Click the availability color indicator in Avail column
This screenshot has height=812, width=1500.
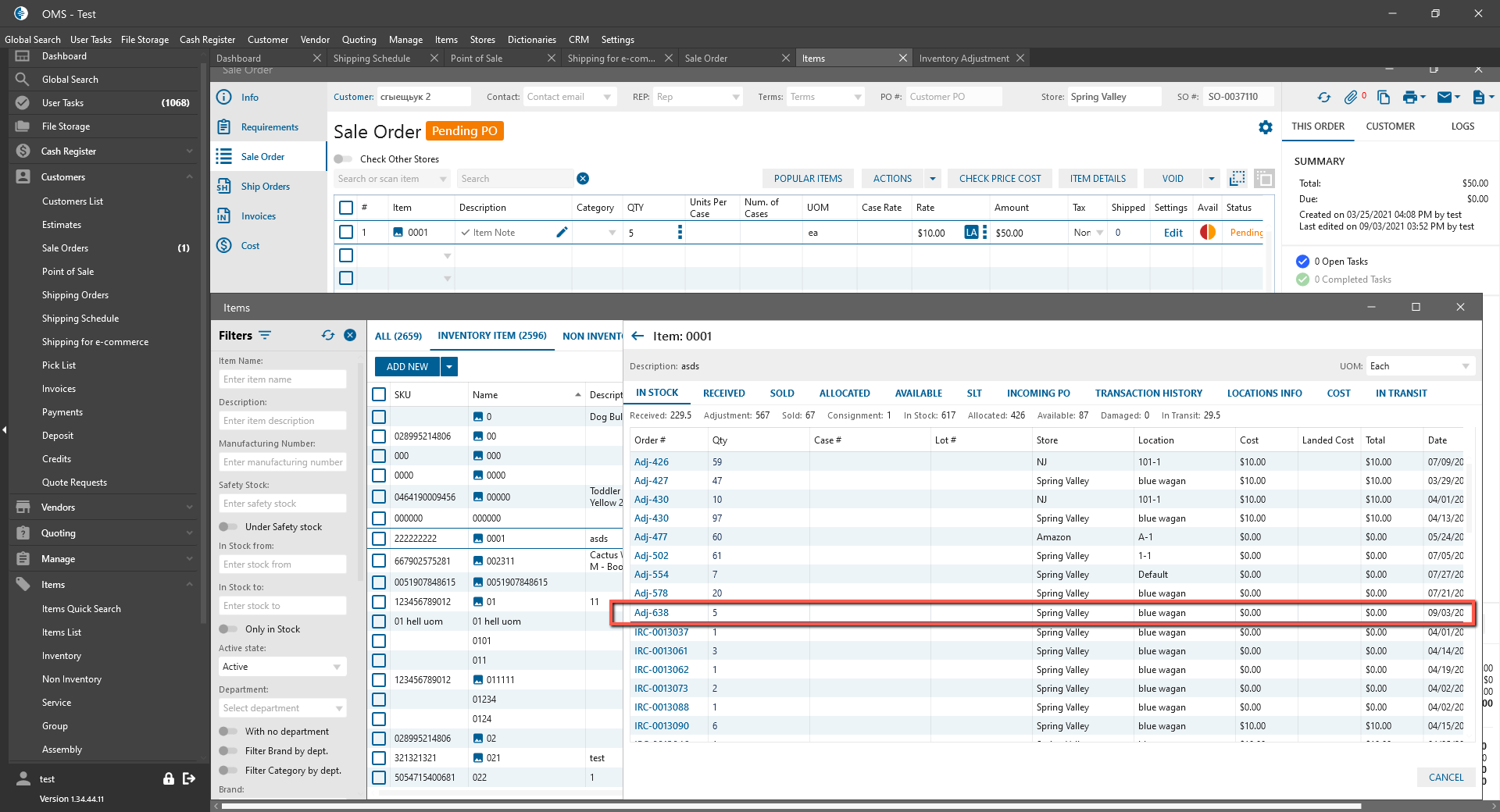pyautogui.click(x=1208, y=233)
